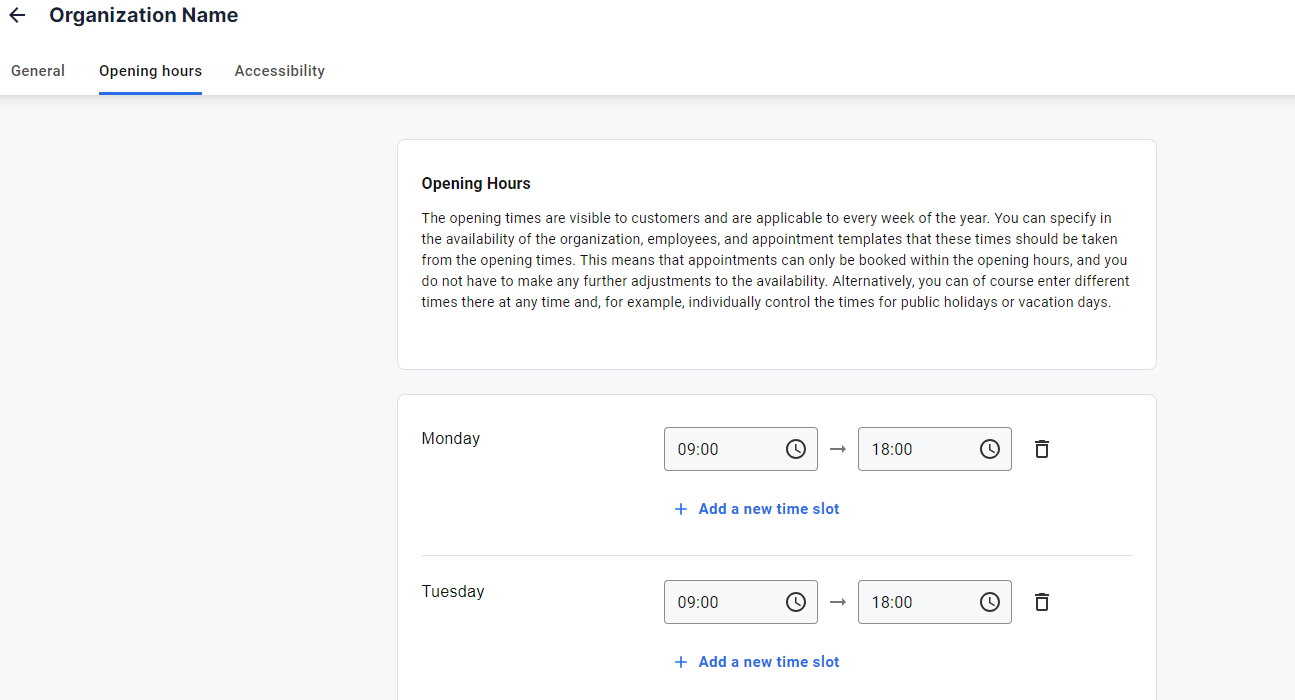Delete Tuesday time slot with trash icon
Screen dimensions: 1295x700
coord(1042,602)
